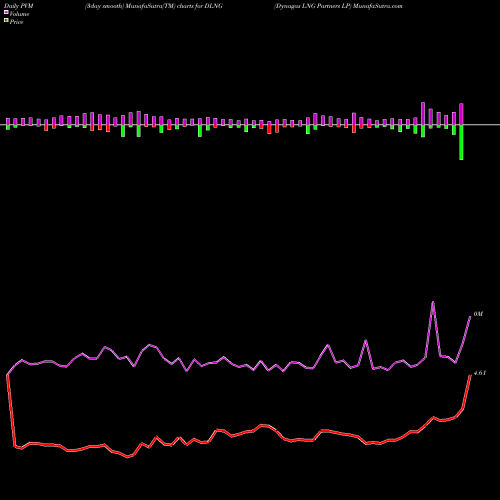The image size is (500, 500).
Task: Click the 0M volume value label
Action: (x=478, y=314)
